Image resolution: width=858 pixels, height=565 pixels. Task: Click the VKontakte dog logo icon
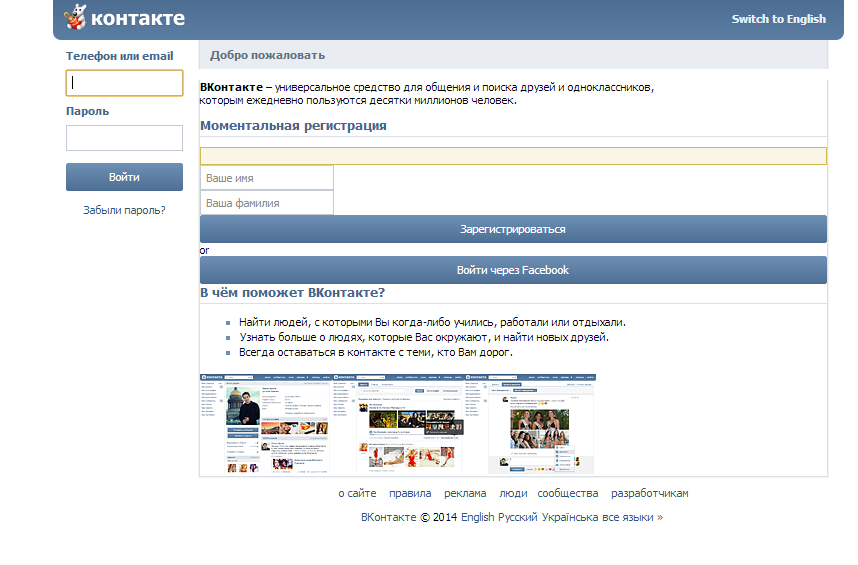click(x=75, y=17)
